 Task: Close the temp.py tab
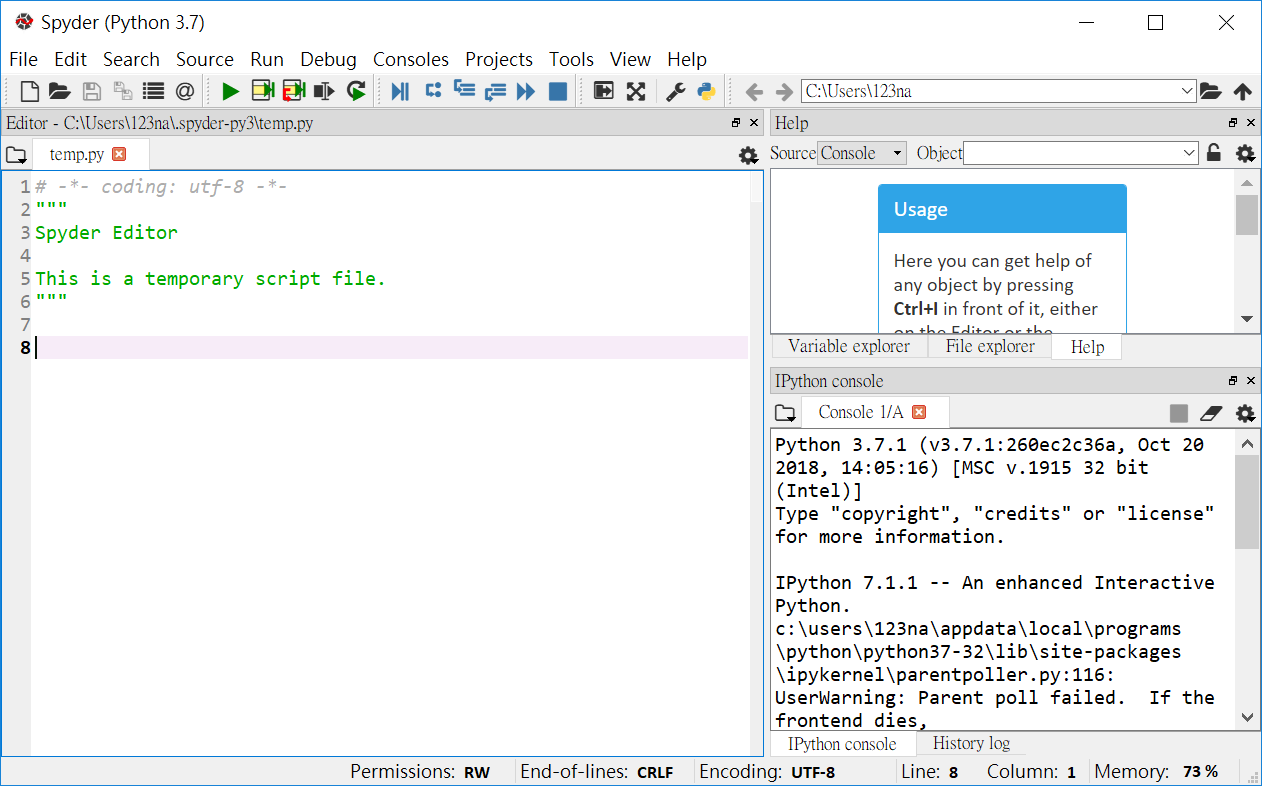tap(119, 154)
